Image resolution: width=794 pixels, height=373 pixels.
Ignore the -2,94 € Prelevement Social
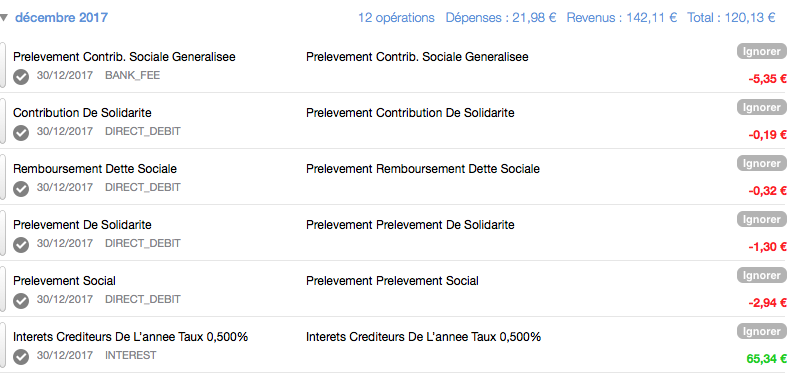(x=762, y=275)
